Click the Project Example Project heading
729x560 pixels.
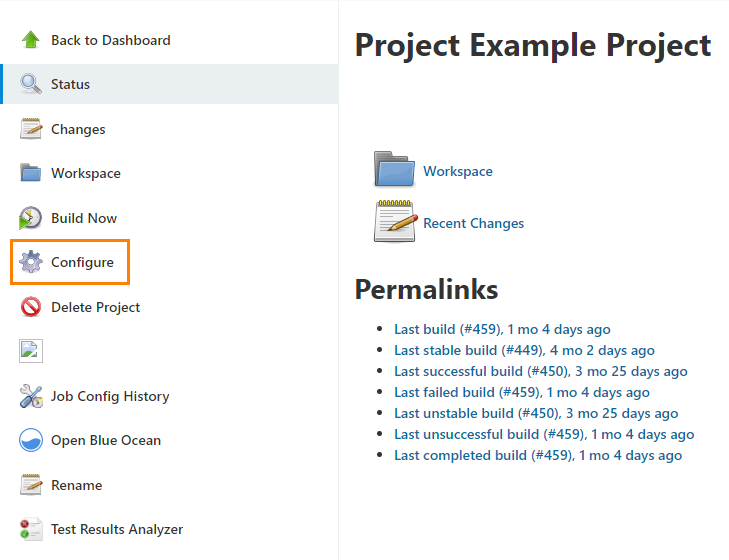(x=533, y=46)
